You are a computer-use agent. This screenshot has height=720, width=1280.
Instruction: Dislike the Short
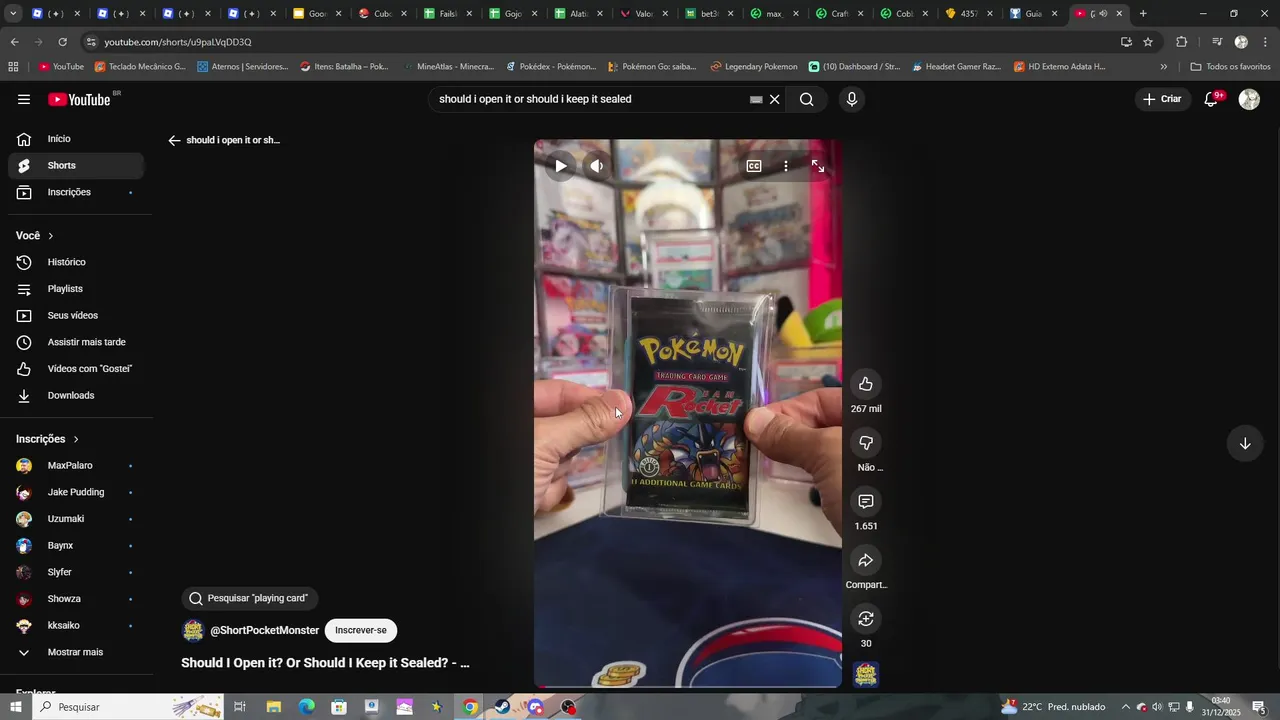click(x=866, y=443)
